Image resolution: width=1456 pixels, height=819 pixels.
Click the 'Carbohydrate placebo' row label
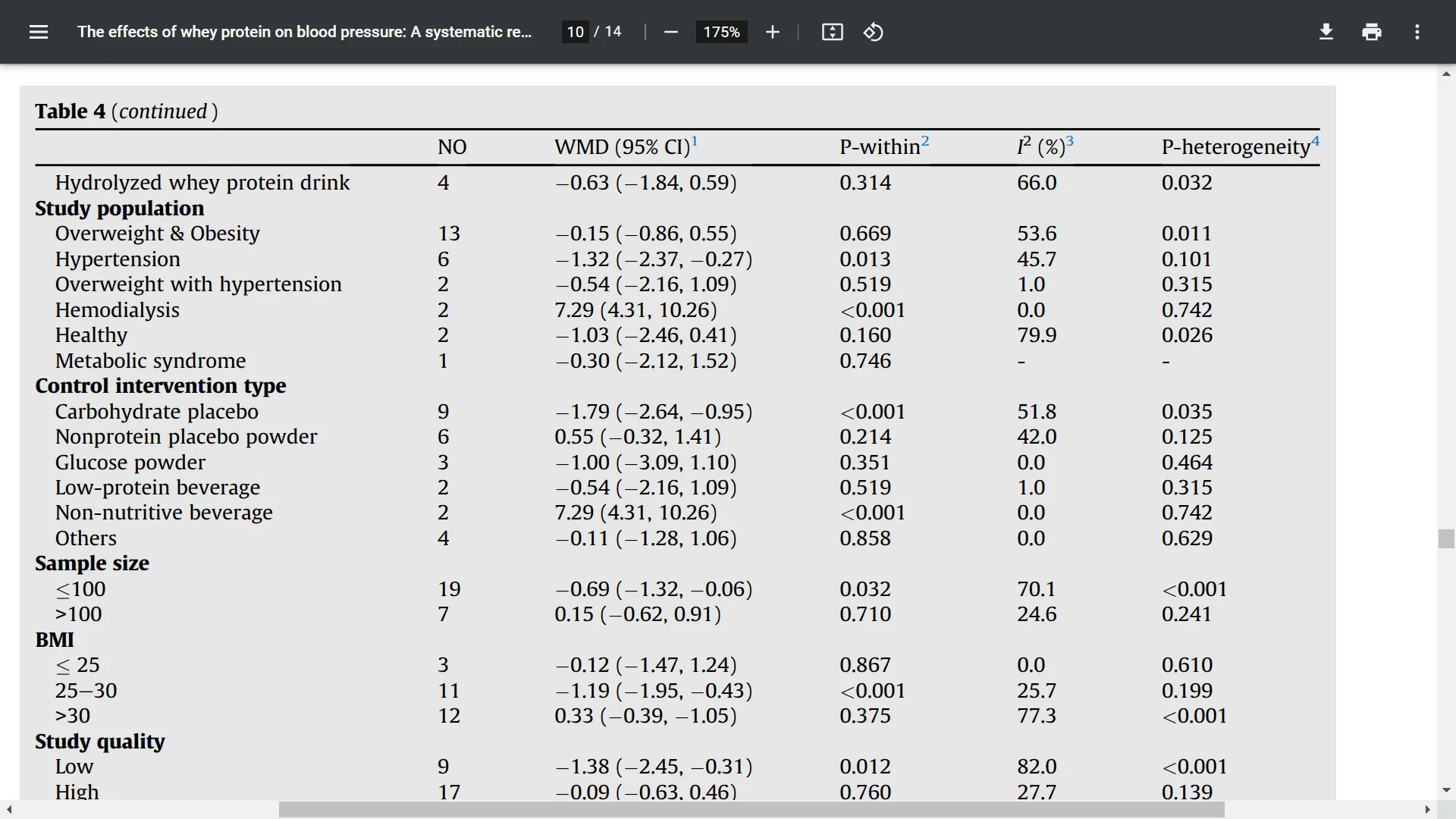point(156,412)
